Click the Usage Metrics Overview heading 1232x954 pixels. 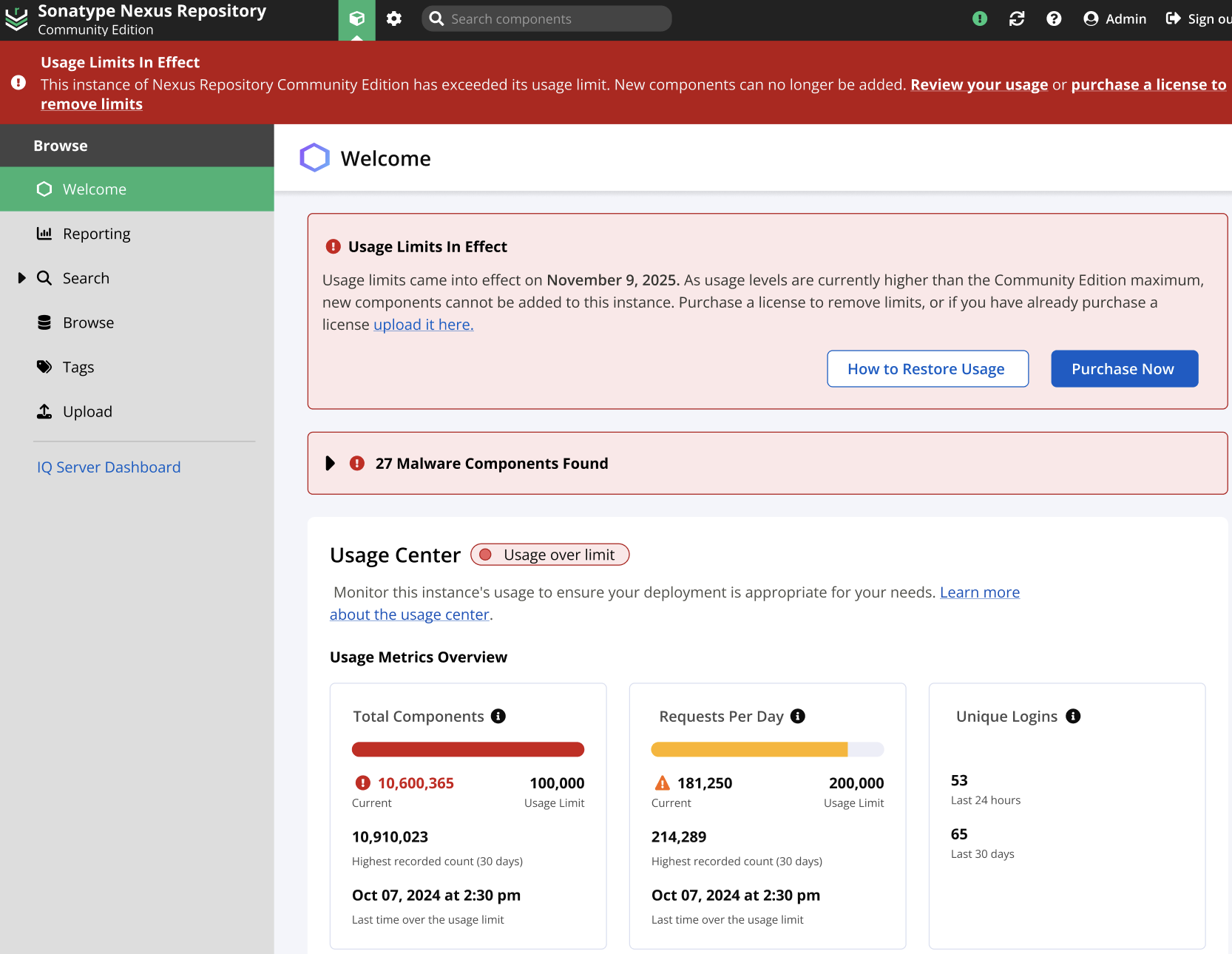coord(419,657)
